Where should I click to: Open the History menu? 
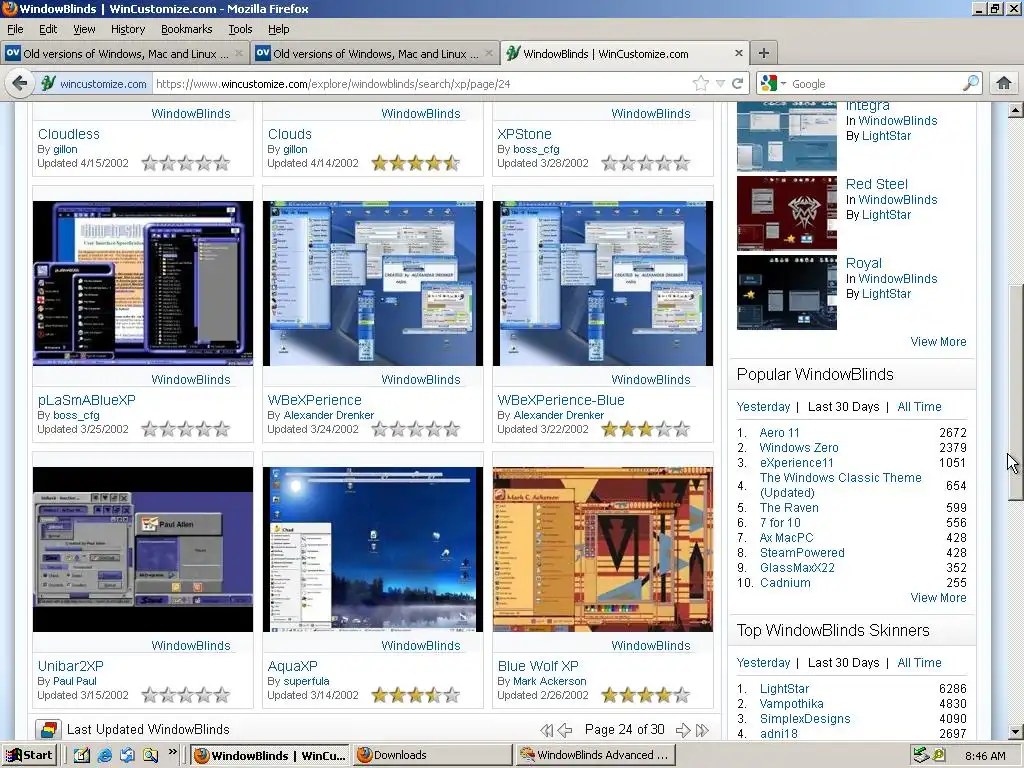tap(128, 29)
